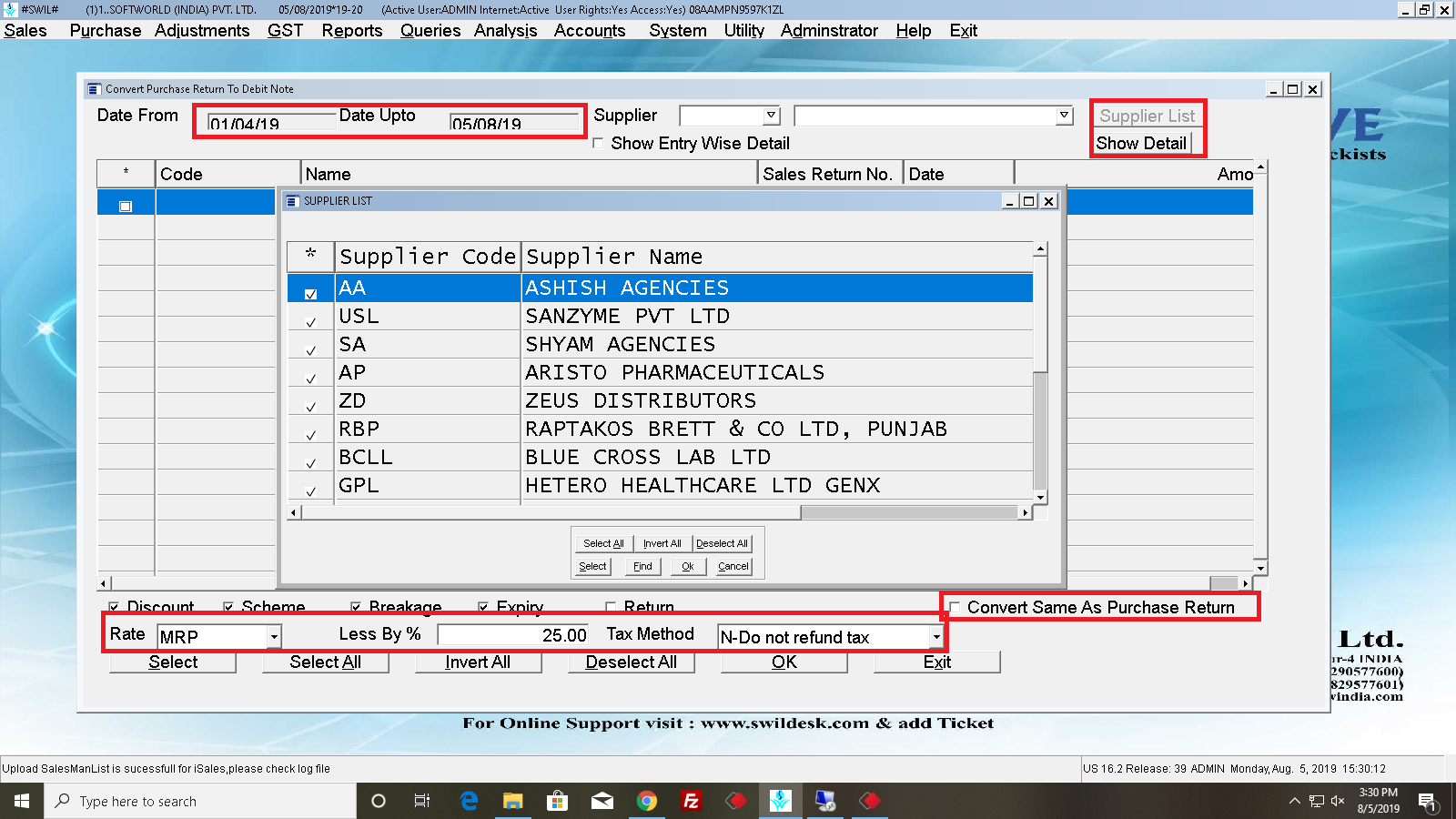Open the SWIL application taskbar icon
The image size is (1456, 819).
point(780,801)
